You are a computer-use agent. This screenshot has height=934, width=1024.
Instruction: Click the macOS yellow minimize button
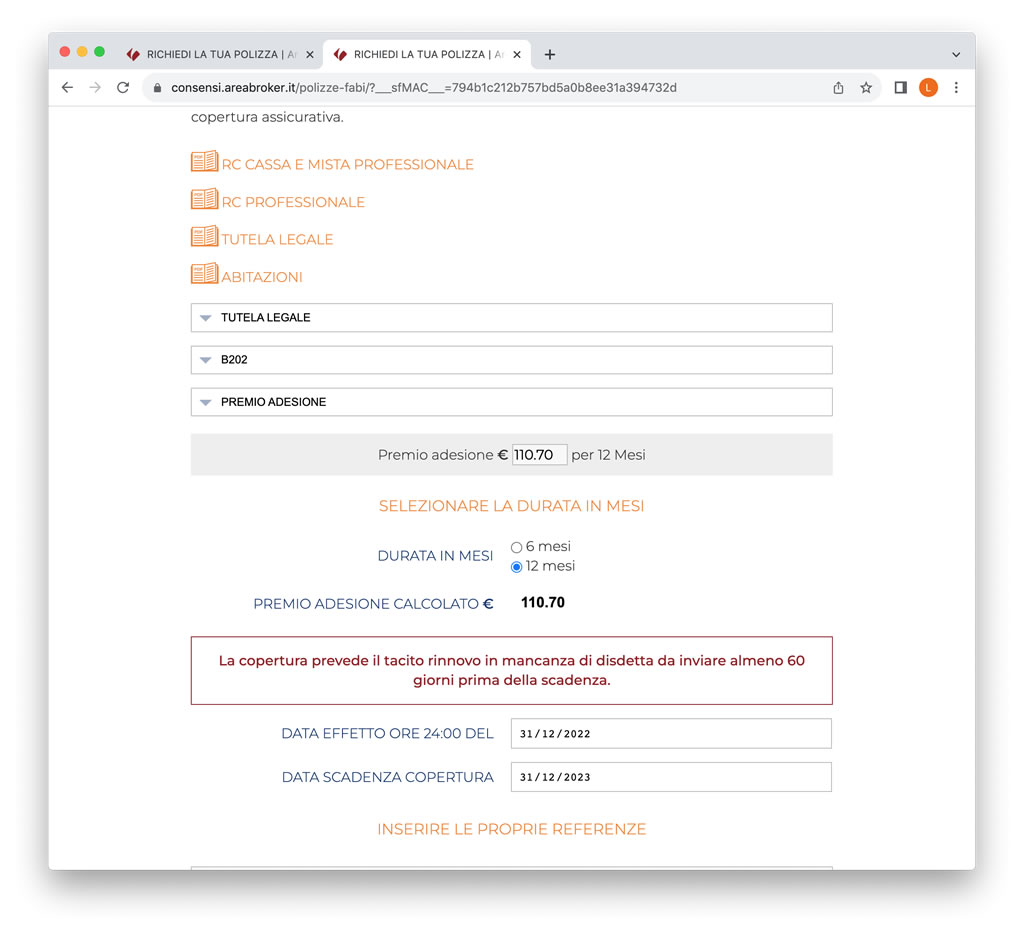[82, 52]
